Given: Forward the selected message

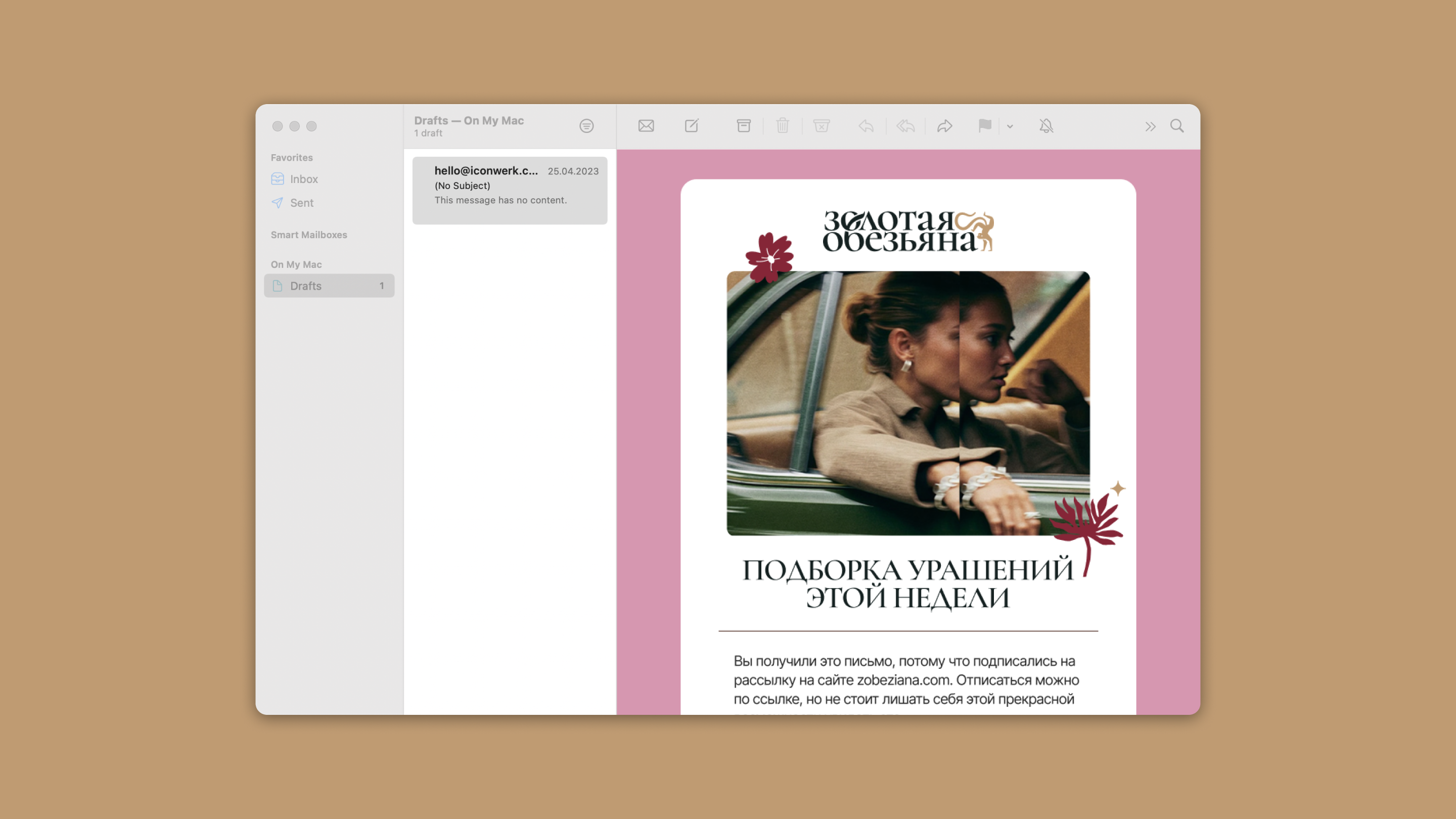Looking at the screenshot, I should tap(944, 125).
